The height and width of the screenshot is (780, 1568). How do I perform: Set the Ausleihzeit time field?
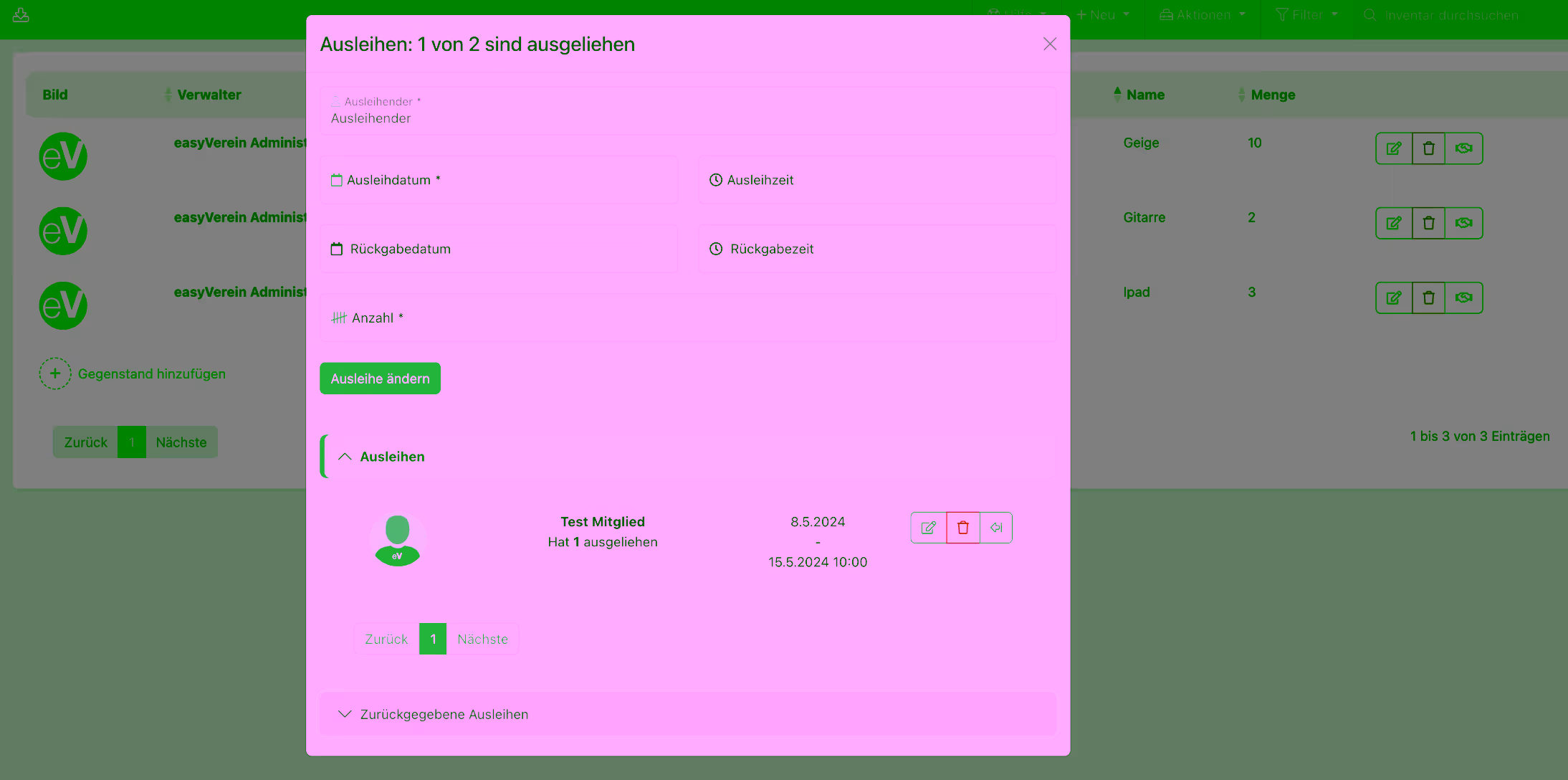click(877, 180)
